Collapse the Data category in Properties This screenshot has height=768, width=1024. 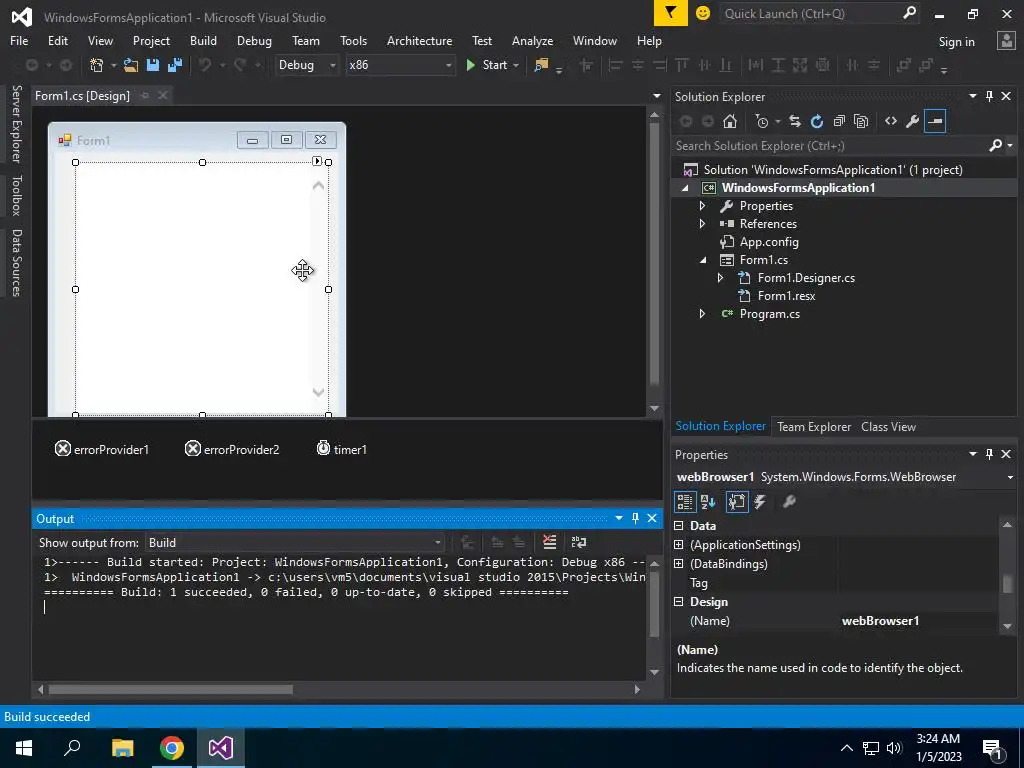679,526
